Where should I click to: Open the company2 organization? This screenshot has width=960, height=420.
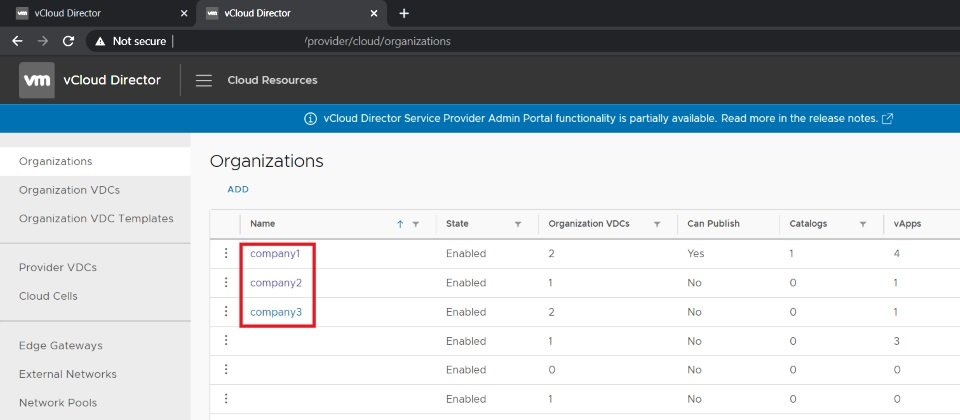[x=276, y=283]
